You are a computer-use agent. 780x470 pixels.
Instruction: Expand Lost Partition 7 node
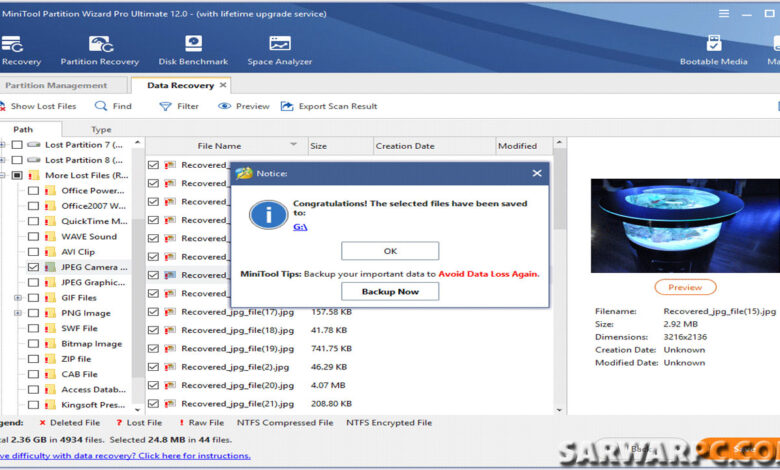[x=2, y=145]
